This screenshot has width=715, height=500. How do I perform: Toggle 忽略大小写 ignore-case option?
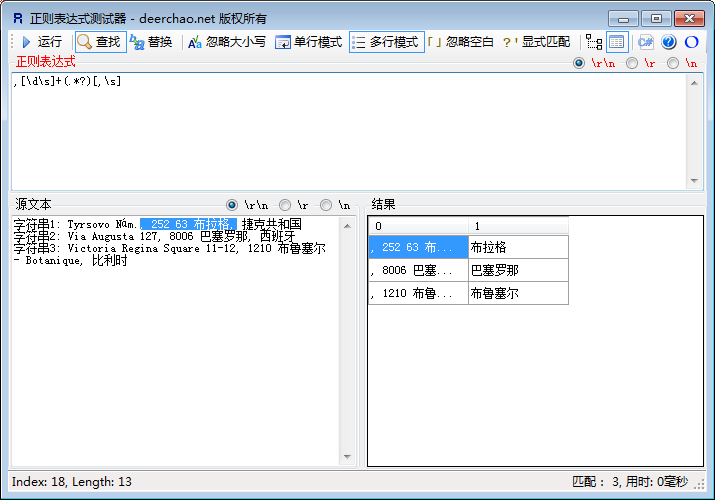[227, 42]
